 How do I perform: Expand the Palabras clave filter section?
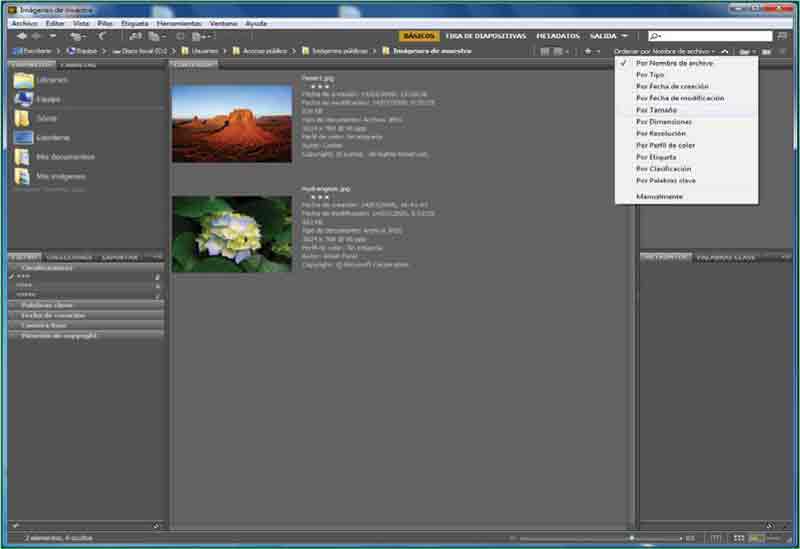coord(47,305)
